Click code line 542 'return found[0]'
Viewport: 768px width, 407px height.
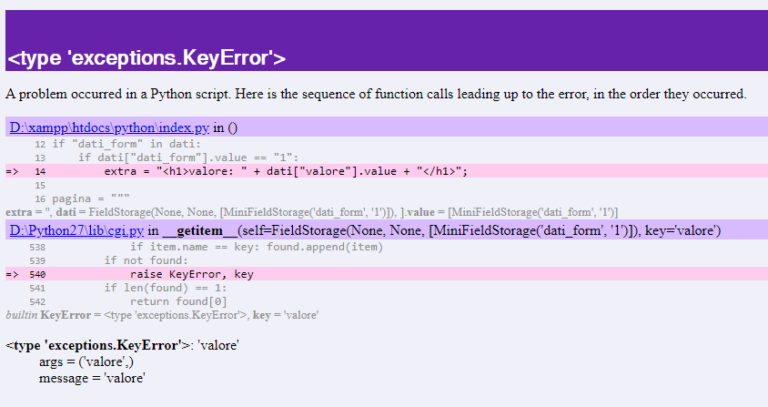[x=178, y=301]
